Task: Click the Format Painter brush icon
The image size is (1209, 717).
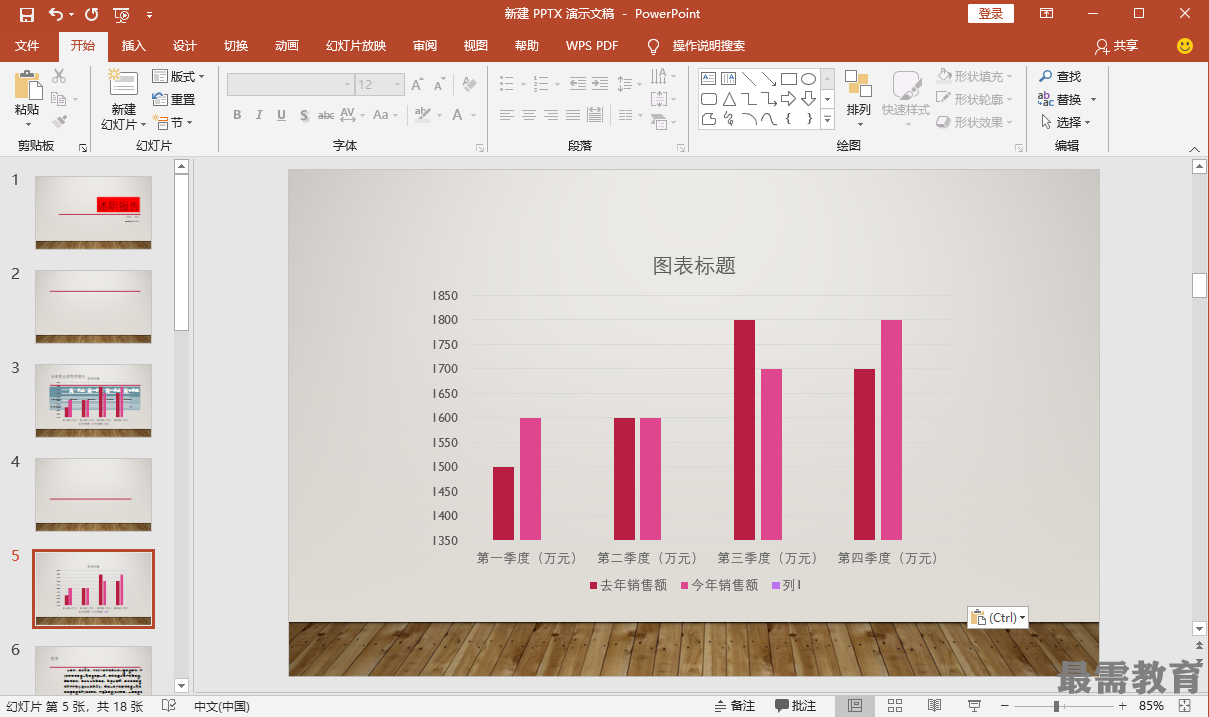Action: click(x=59, y=122)
